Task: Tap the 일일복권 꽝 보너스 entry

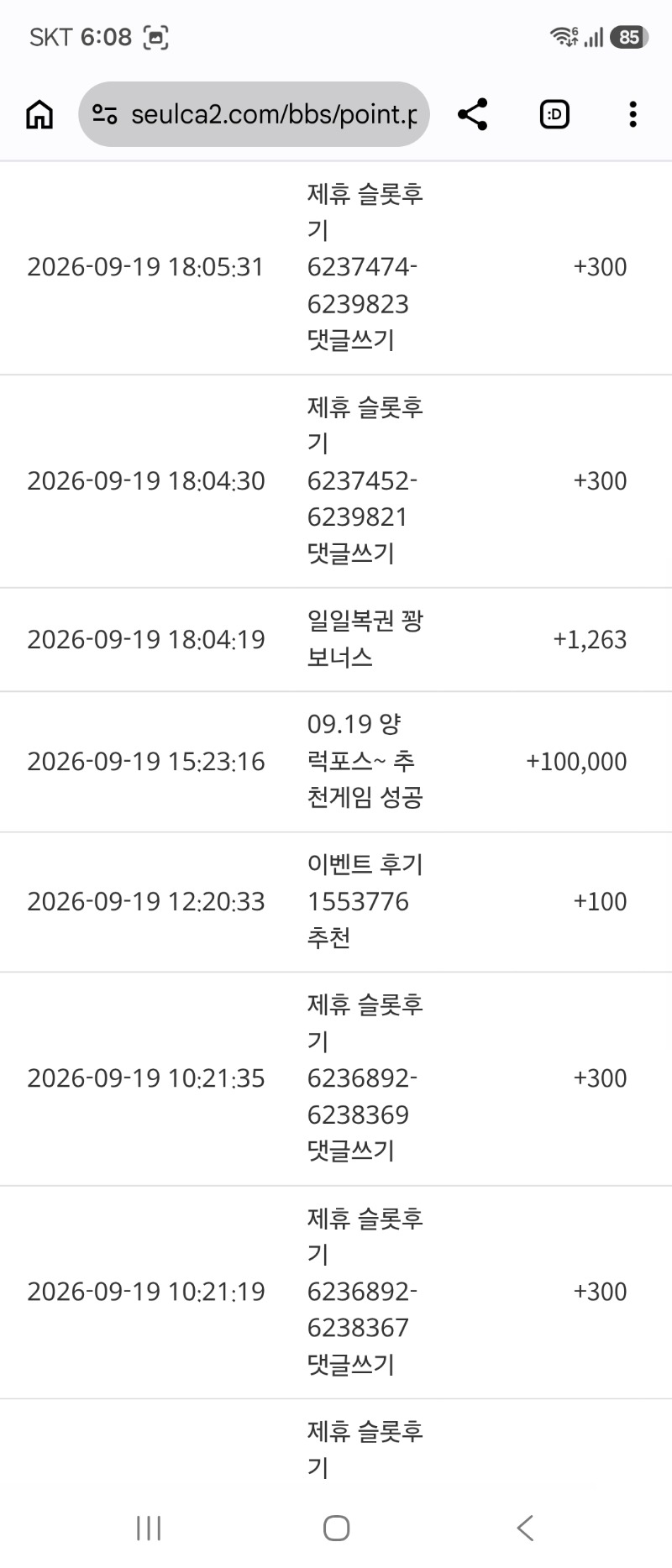Action: 336,640
